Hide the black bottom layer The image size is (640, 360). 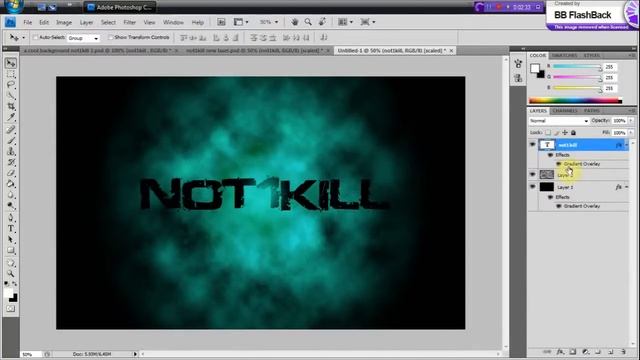532,187
